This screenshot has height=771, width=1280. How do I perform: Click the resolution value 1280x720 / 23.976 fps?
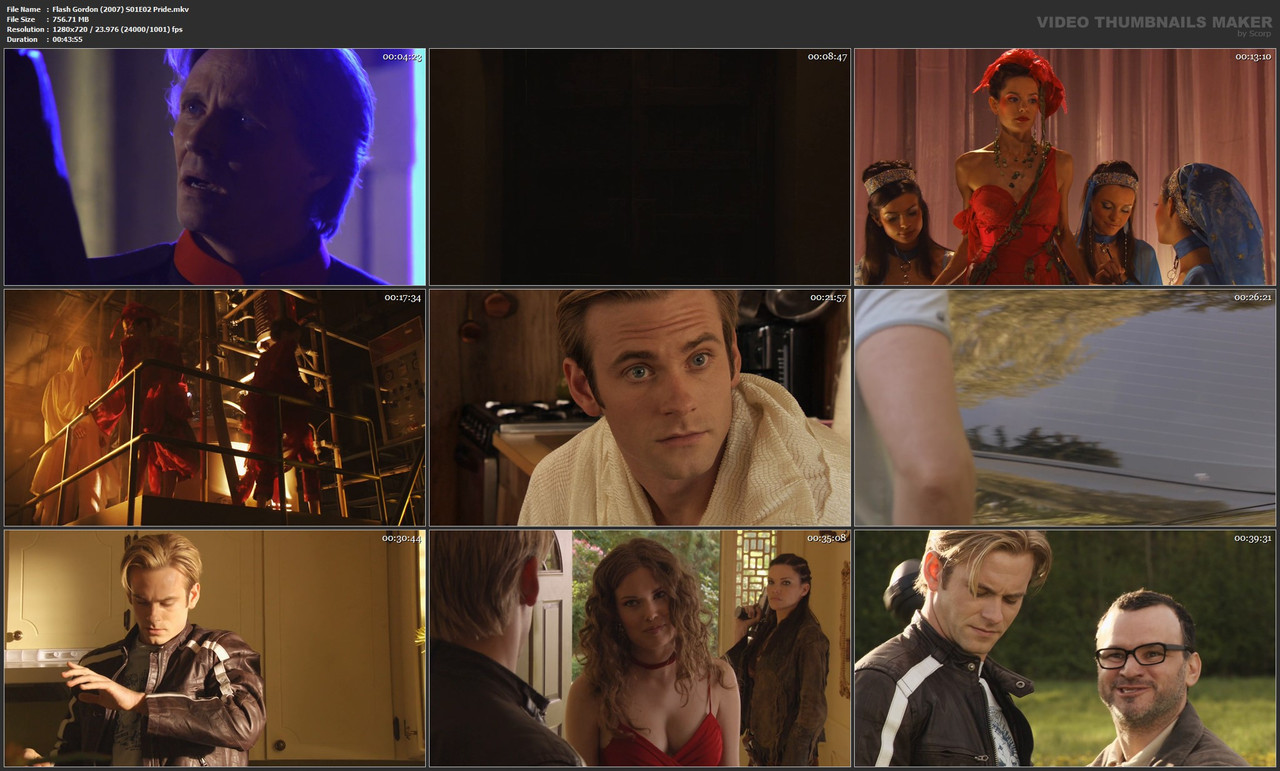tap(117, 29)
